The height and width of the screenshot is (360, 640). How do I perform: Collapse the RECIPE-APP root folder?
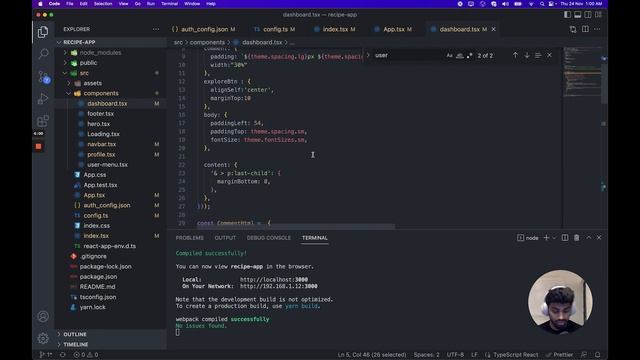[x=79, y=42]
